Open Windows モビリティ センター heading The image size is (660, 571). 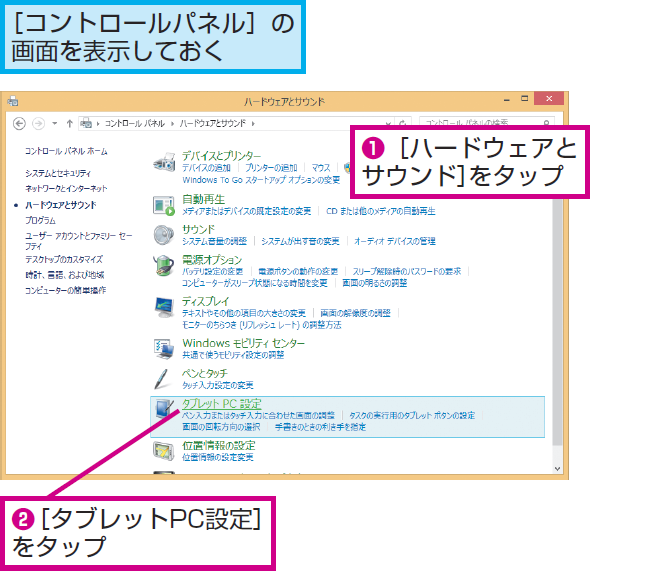click(243, 343)
